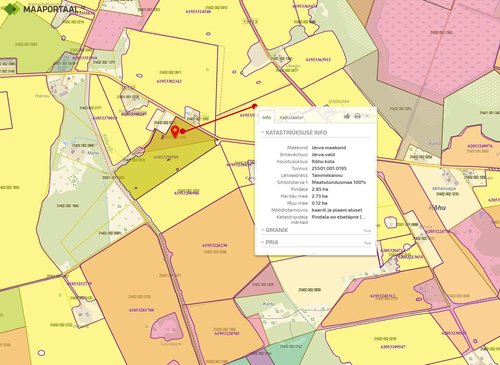The width and height of the screenshot is (500, 365).
Task: Click the truncated 'Pindala on ebatäpne' note
Action: tap(339, 217)
